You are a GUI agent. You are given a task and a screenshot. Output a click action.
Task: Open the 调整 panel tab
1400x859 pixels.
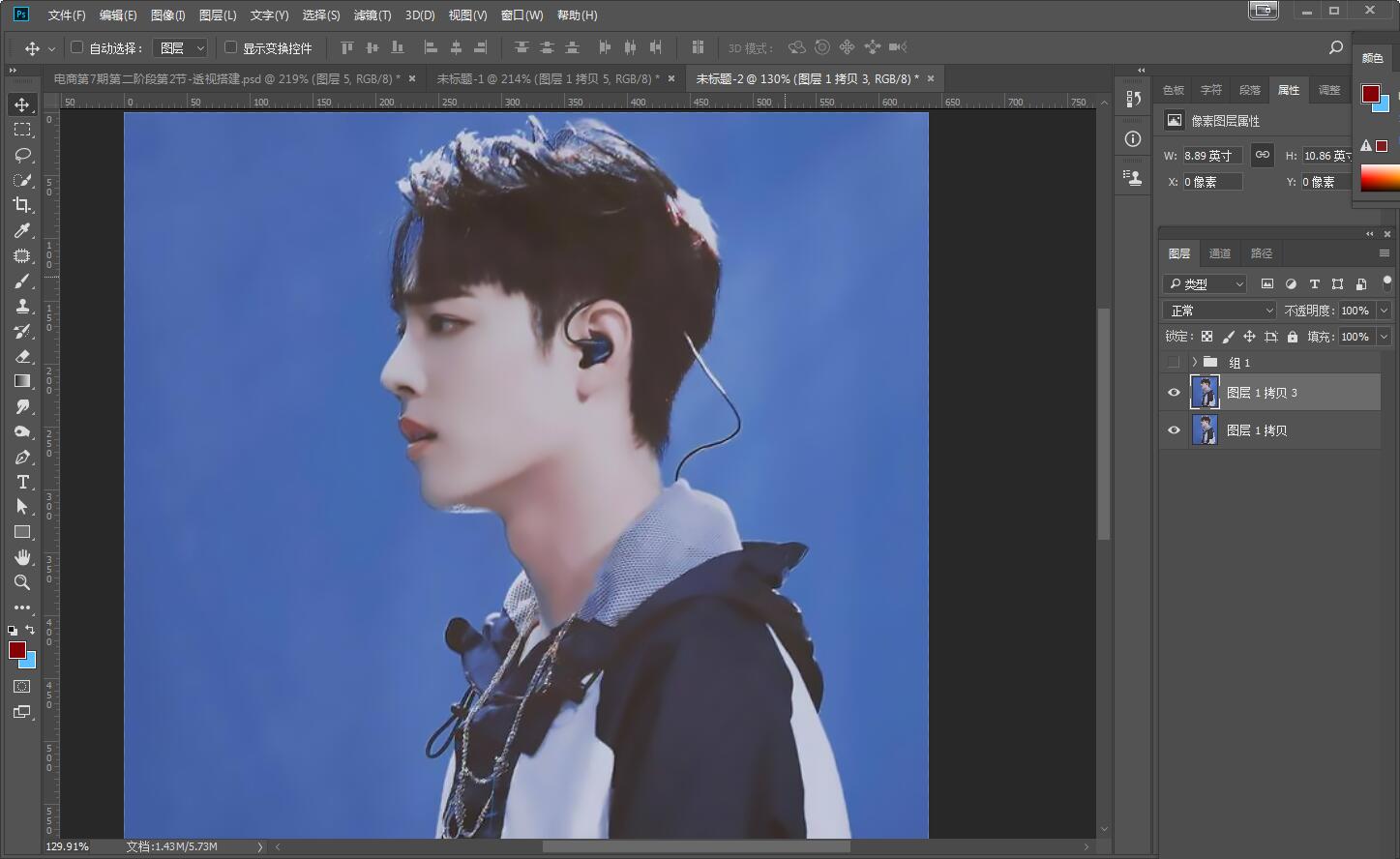click(x=1329, y=90)
